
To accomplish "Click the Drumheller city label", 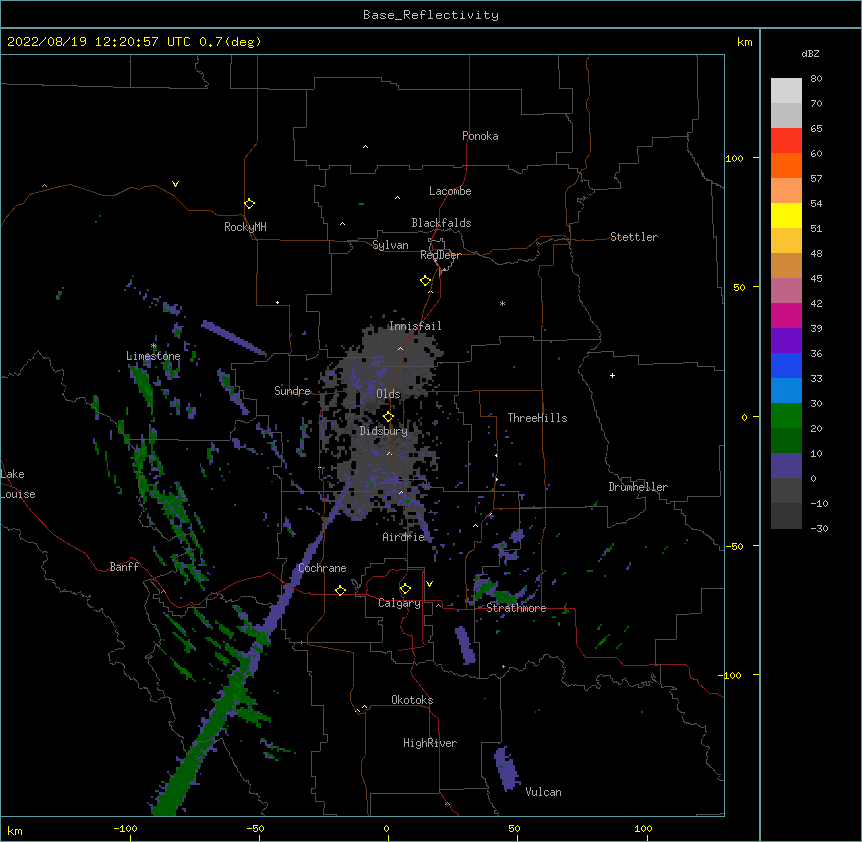I will pyautogui.click(x=638, y=487).
